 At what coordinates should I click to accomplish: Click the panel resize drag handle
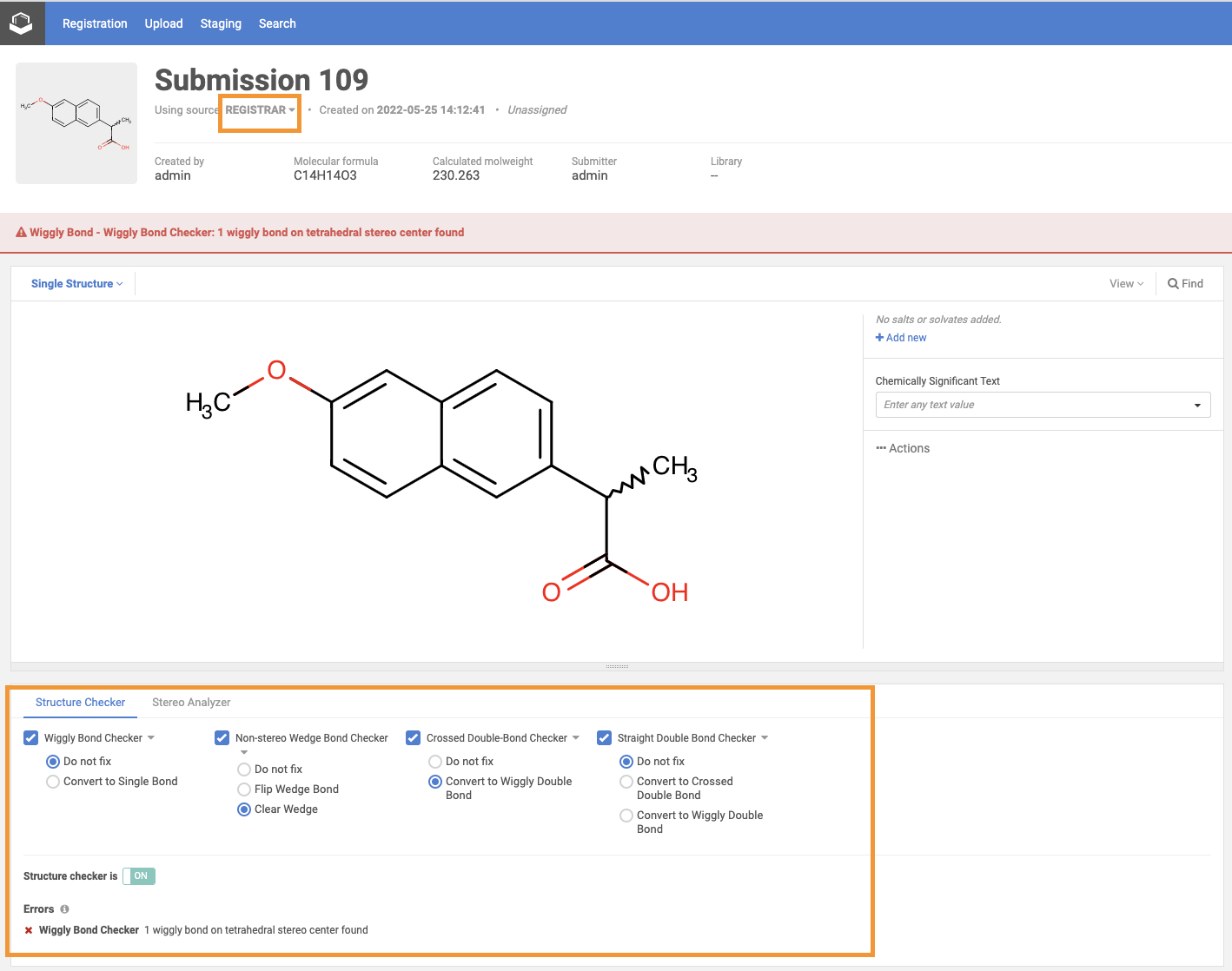coord(617,666)
